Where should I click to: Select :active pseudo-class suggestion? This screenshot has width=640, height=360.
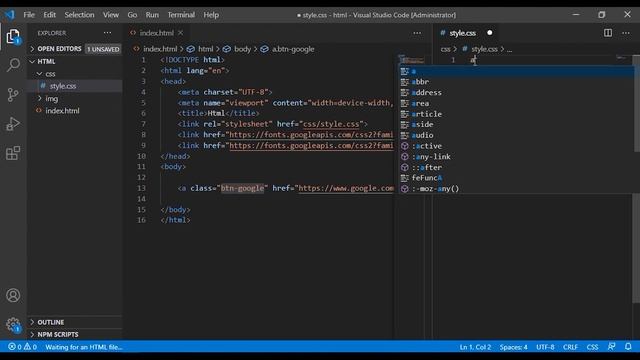tap(516, 146)
